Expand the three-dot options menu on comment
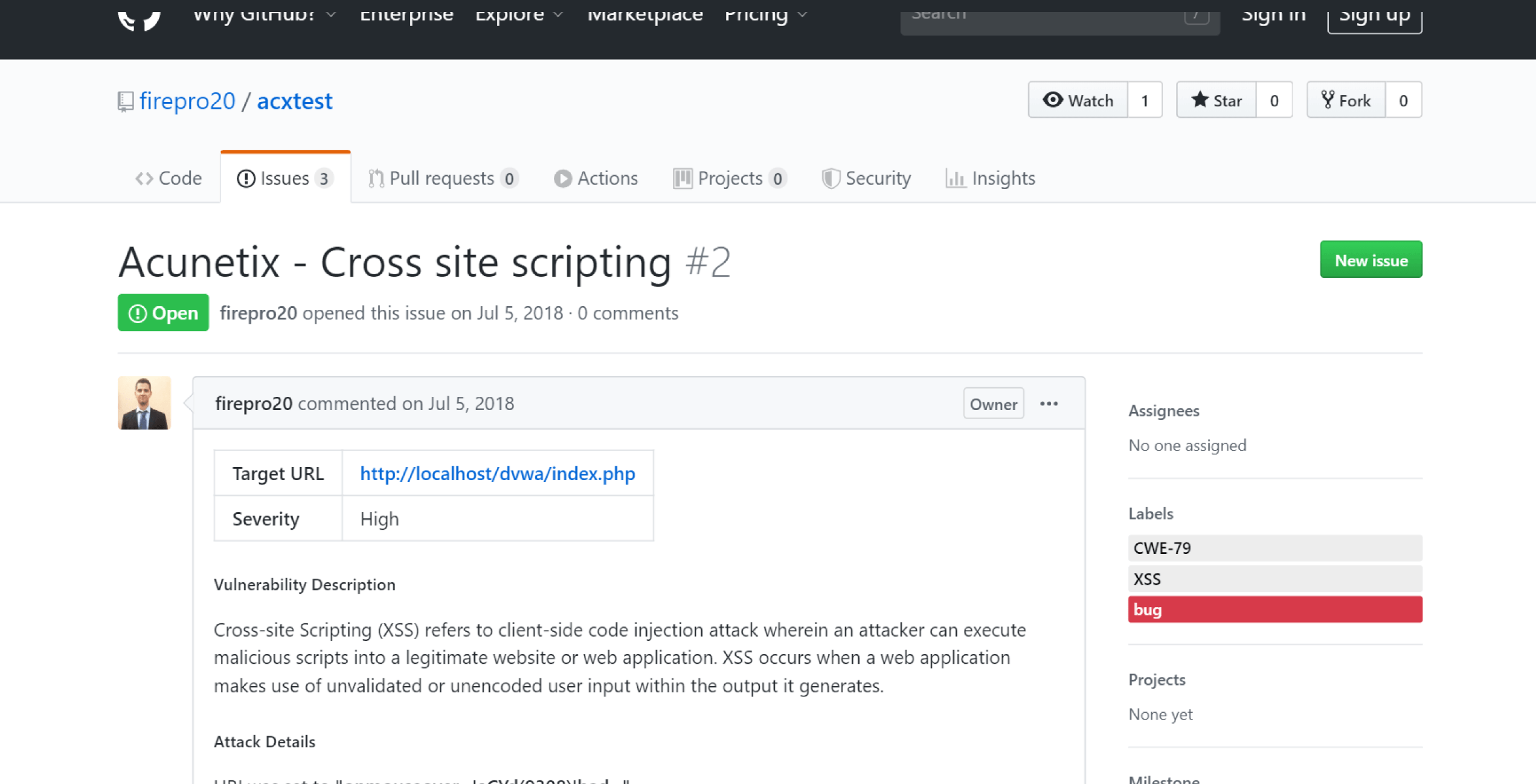Viewport: 1536px width, 784px height. [1049, 403]
